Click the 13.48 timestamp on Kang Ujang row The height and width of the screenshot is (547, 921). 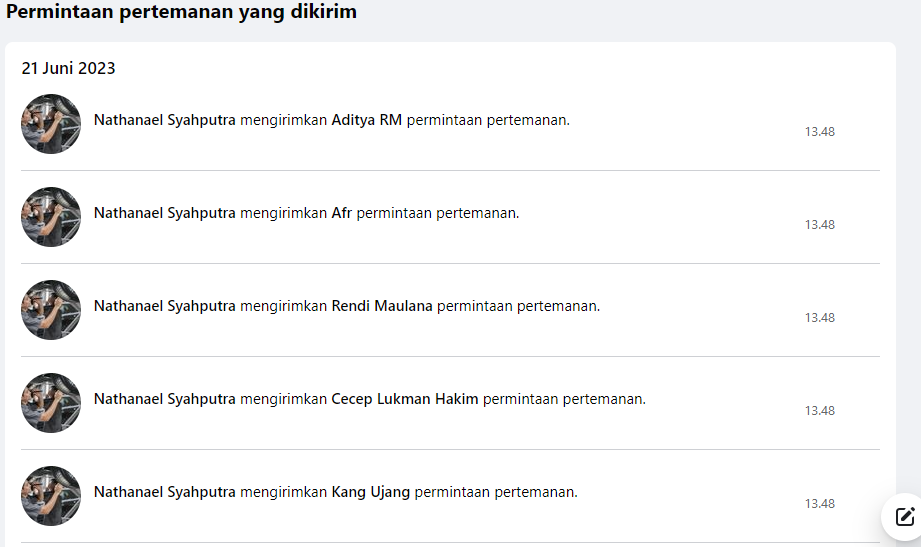(820, 504)
